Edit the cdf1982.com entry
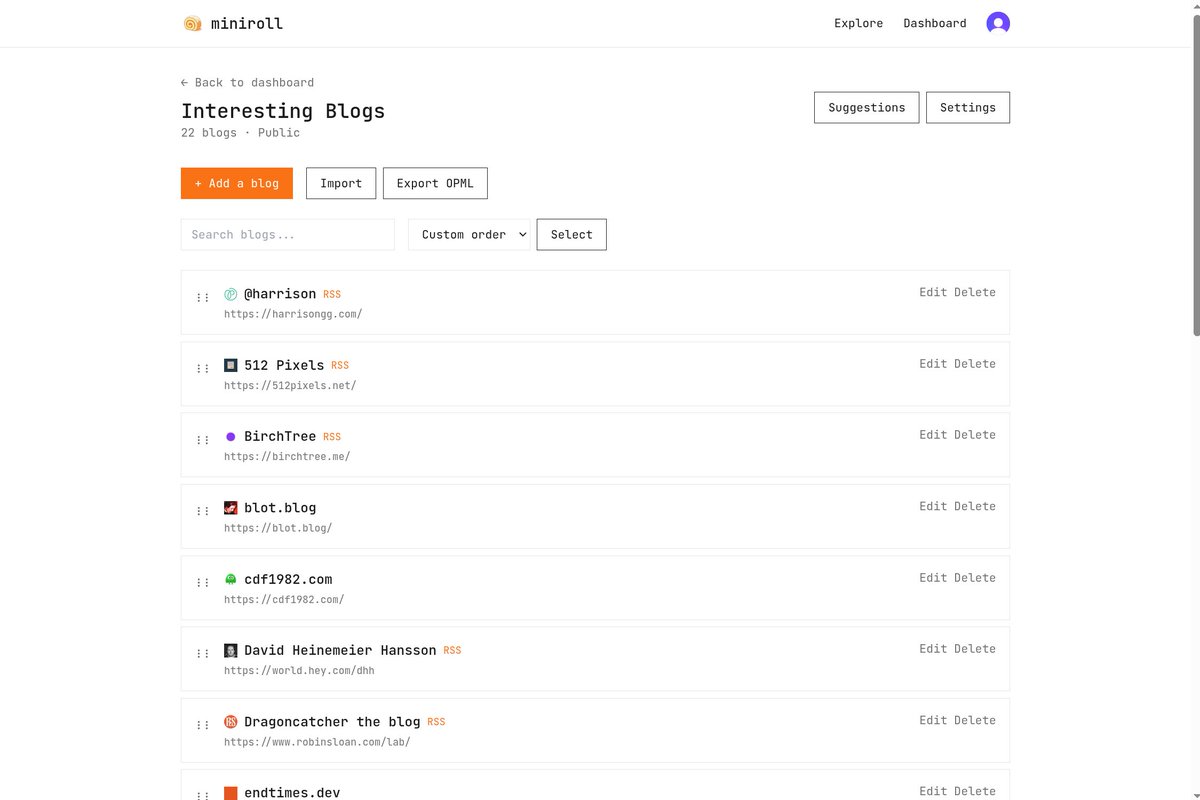This screenshot has height=800, width=1200. [x=933, y=577]
